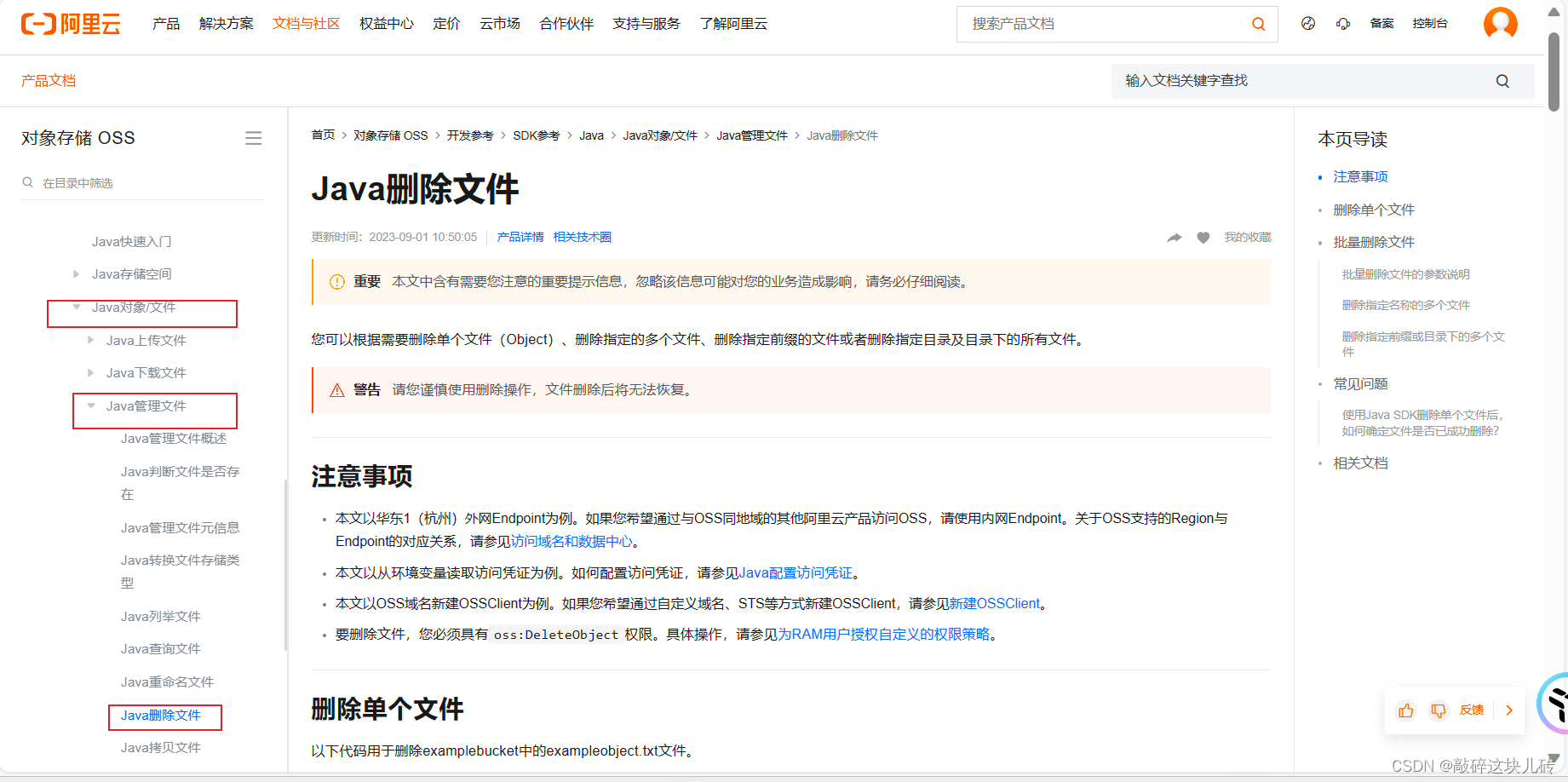This screenshot has width=1568, height=782.
Task: Click the thumbs-down feedback icon
Action: (1439, 710)
